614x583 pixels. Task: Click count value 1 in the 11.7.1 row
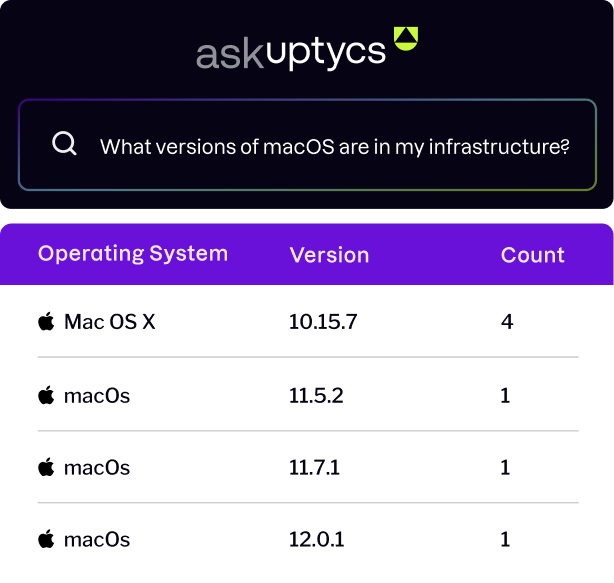click(x=505, y=467)
